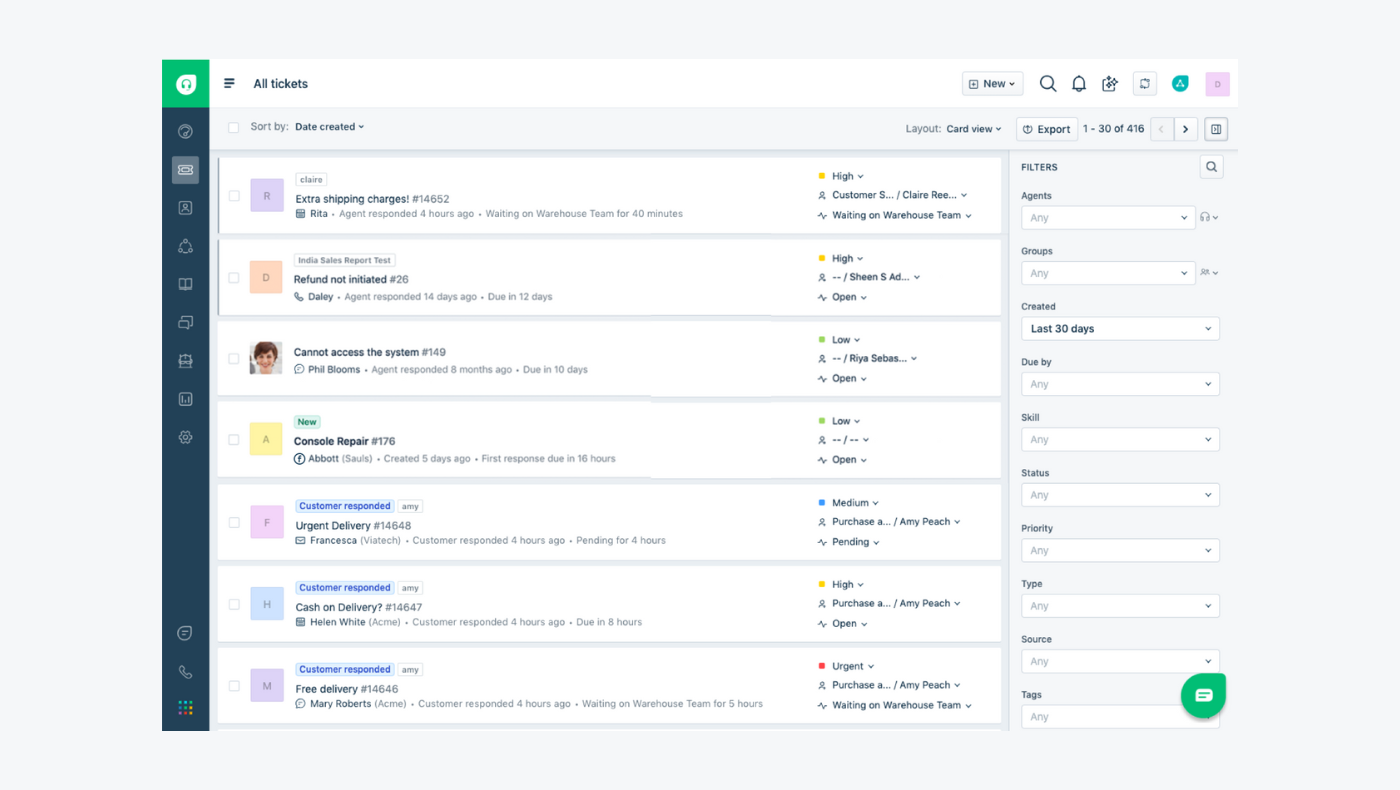Click the Tags filter input field
The width and height of the screenshot is (1400, 790).
(1120, 716)
